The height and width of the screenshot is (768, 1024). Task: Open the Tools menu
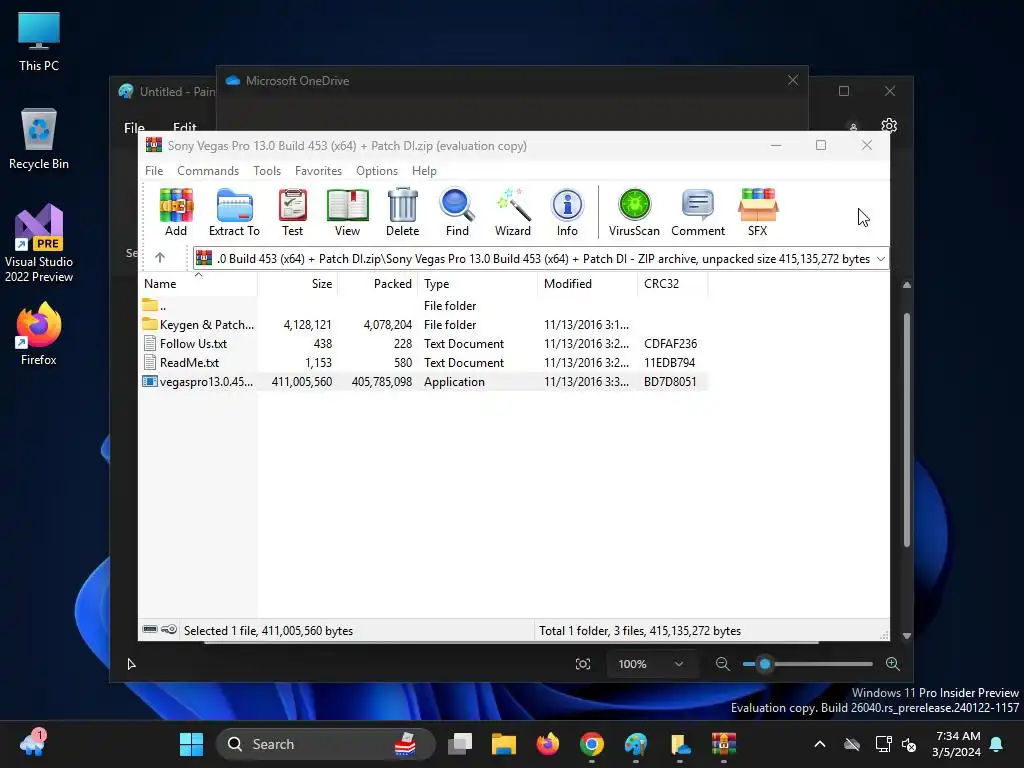[267, 170]
